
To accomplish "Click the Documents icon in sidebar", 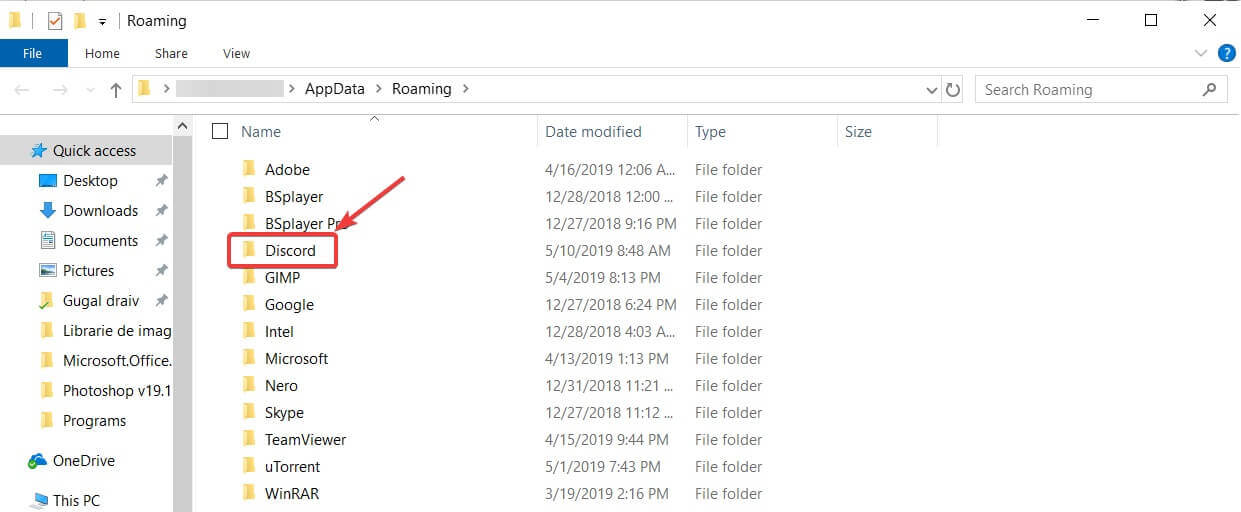I will [x=47, y=240].
